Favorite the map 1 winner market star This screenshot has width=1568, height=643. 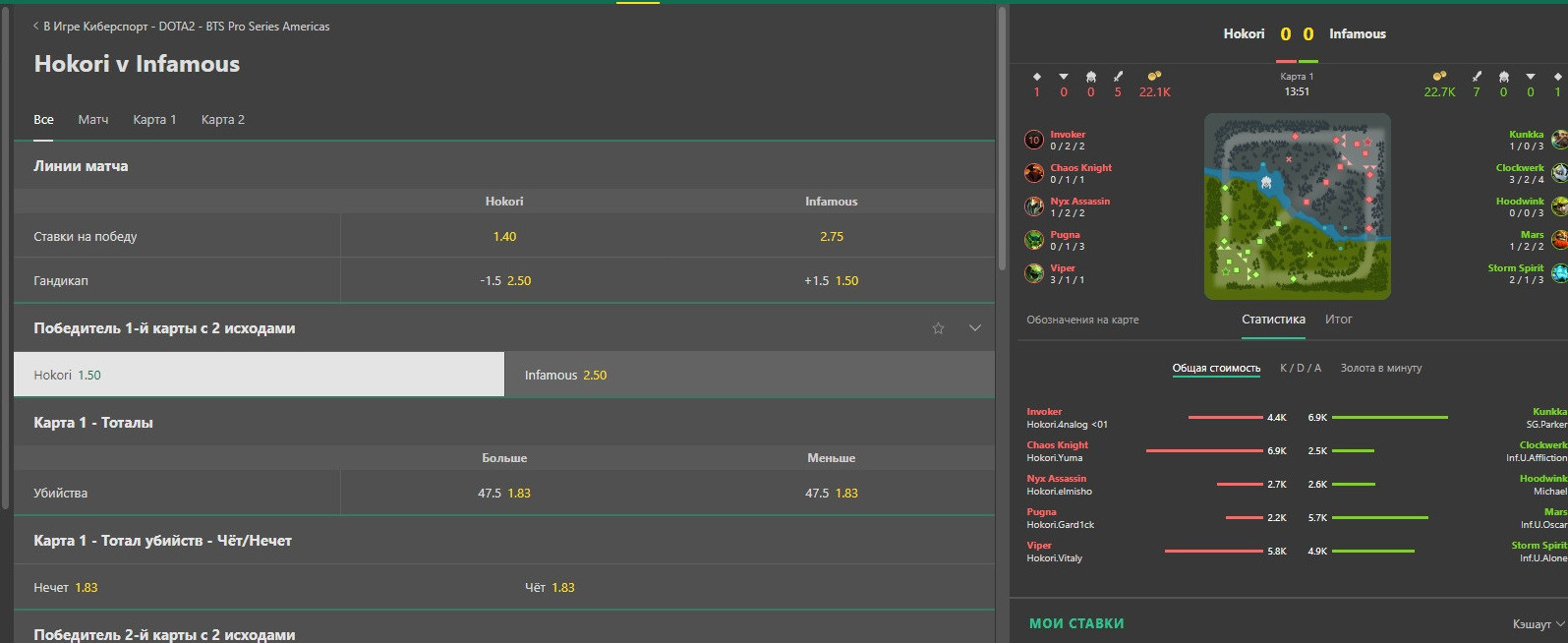(938, 328)
